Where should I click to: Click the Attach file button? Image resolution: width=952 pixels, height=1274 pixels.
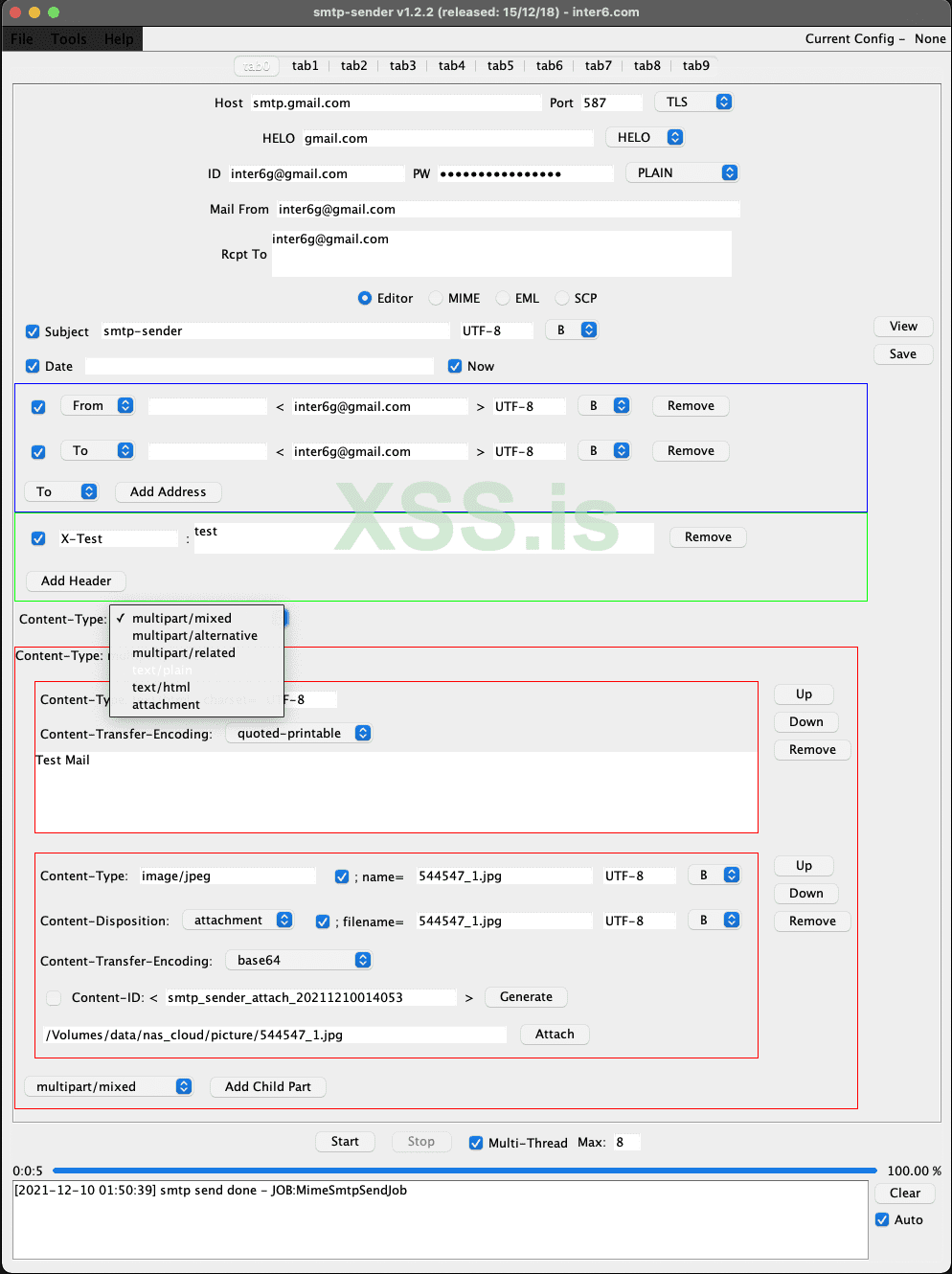tap(555, 1034)
